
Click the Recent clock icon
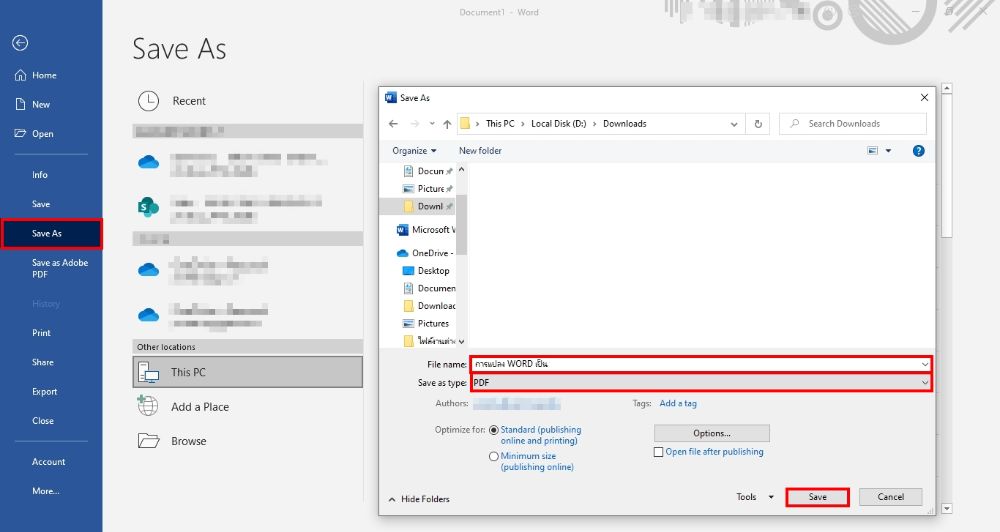click(148, 101)
